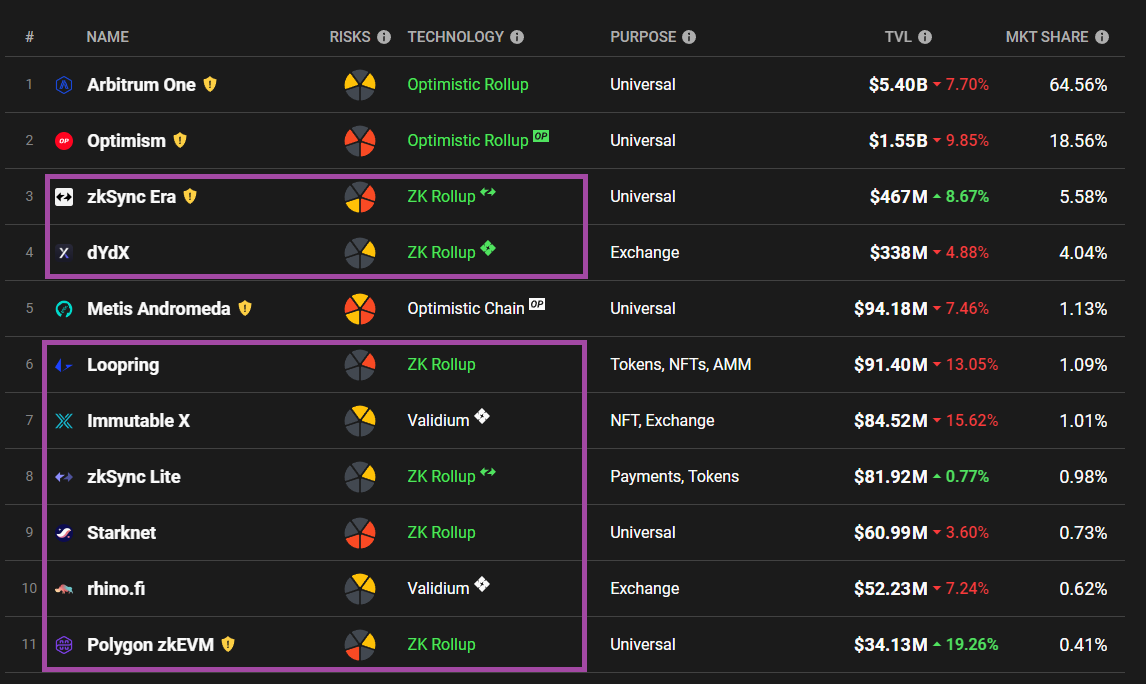Click the Immutable X logo icon

point(64,421)
